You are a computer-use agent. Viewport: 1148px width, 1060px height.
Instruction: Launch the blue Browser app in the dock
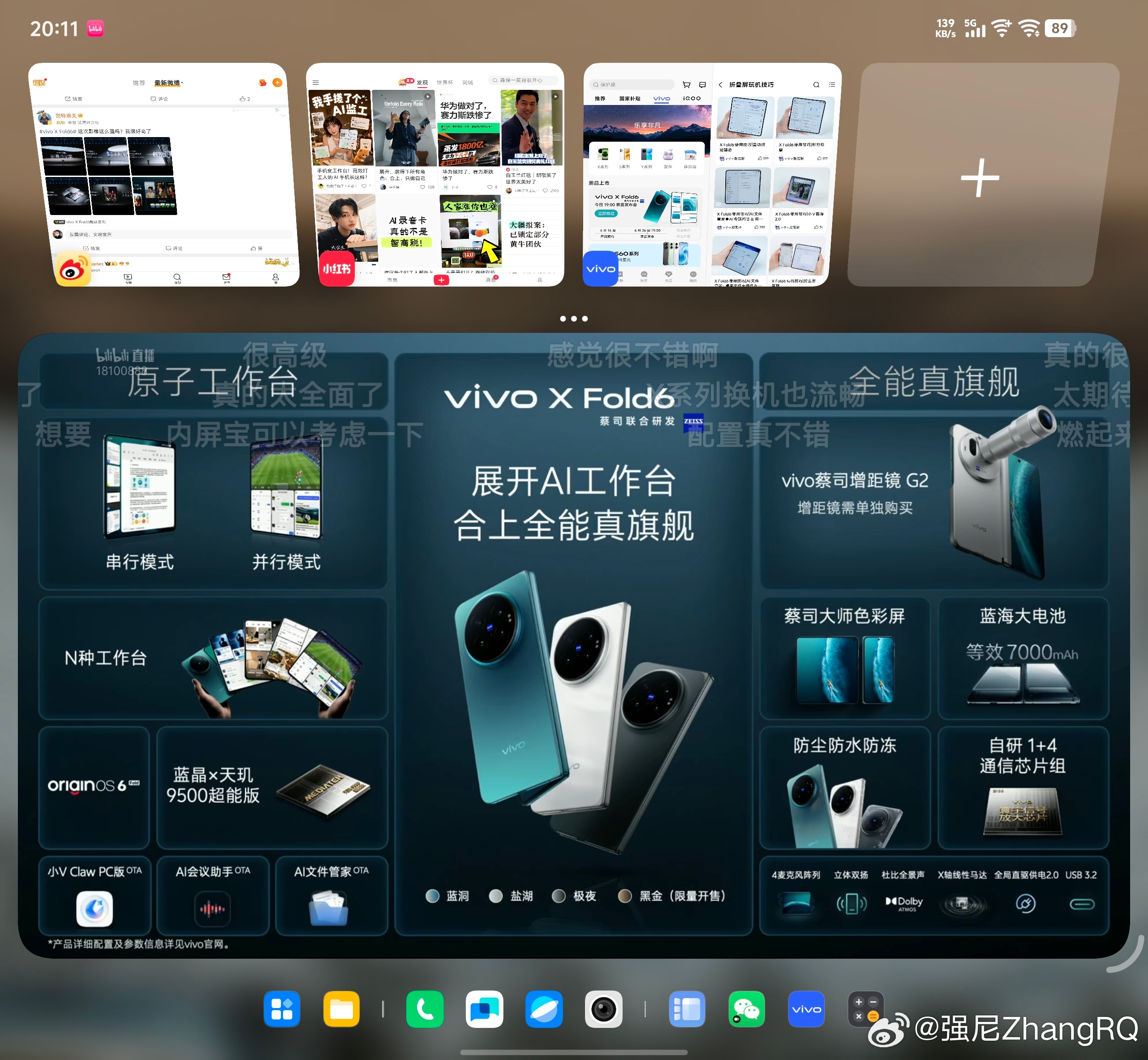click(x=544, y=1009)
